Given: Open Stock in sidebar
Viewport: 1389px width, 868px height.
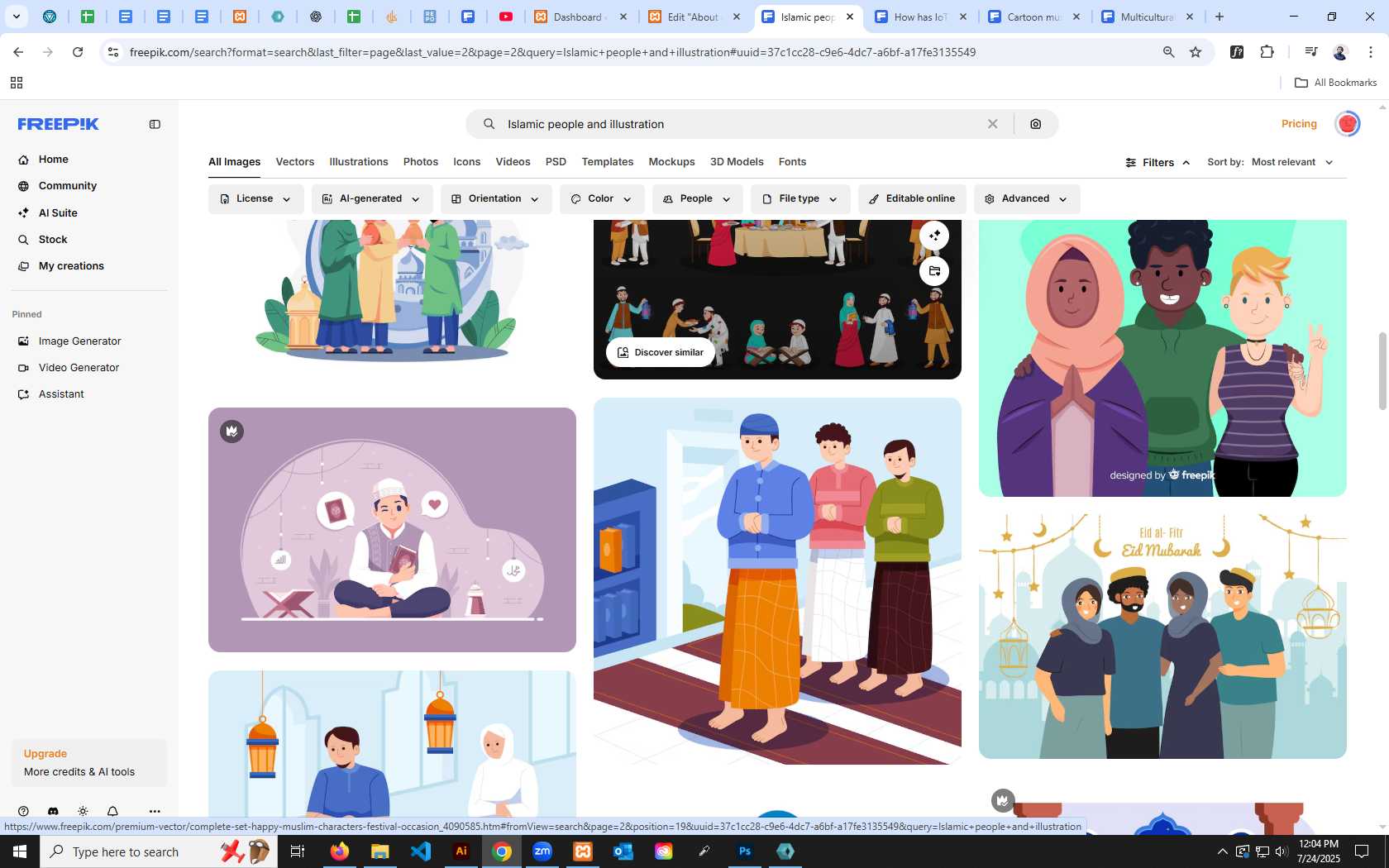Looking at the screenshot, I should click(x=53, y=240).
